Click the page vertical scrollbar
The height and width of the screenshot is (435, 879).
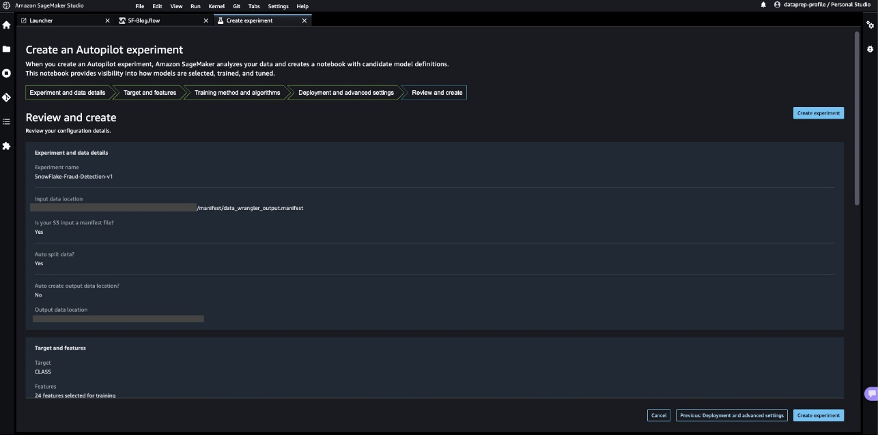click(857, 118)
